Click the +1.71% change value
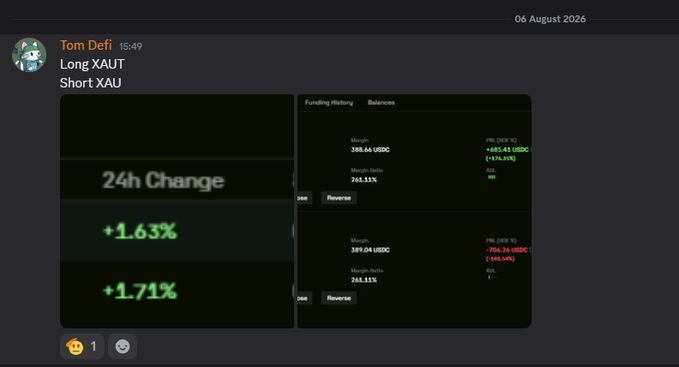 [140, 291]
